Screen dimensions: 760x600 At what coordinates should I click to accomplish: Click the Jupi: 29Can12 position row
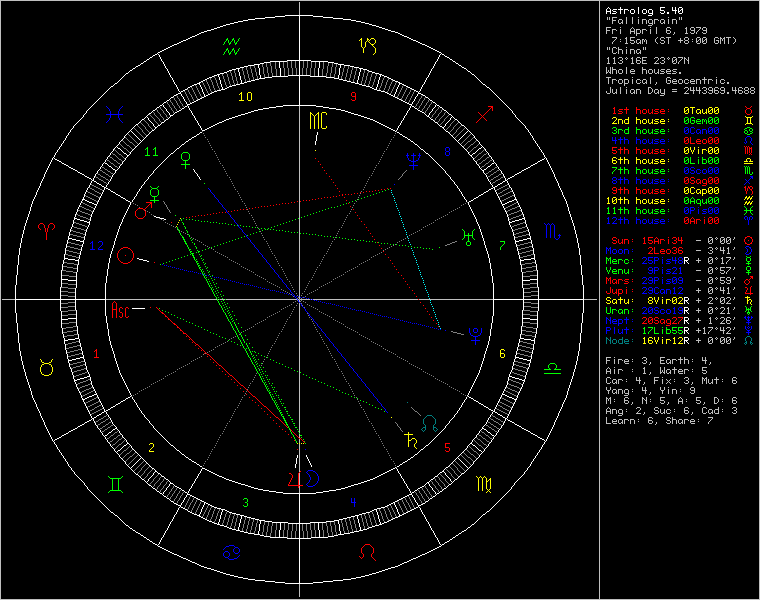pyautogui.click(x=679, y=291)
